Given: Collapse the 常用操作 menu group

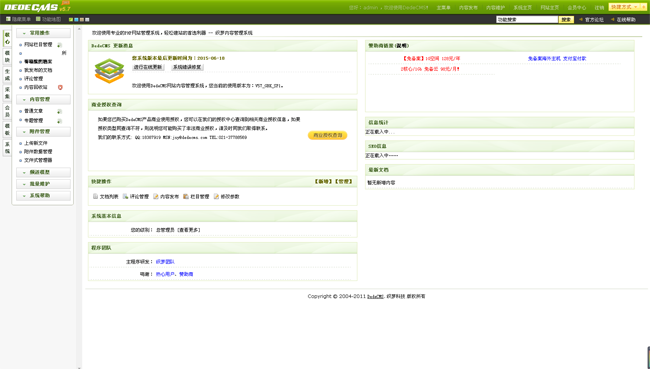Looking at the screenshot, I should [43, 33].
